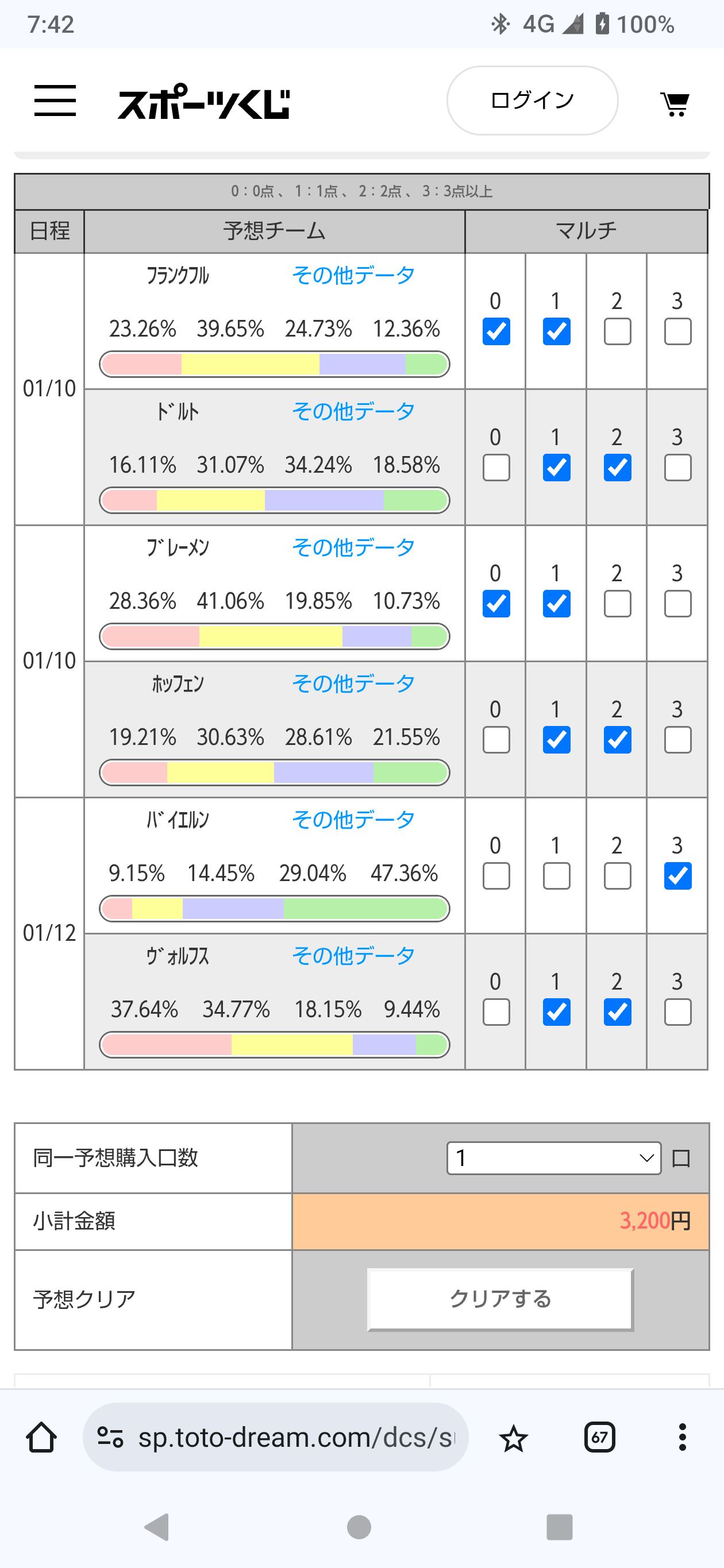
Task: Open browser tab switcher showing 67
Action: tap(599, 1438)
